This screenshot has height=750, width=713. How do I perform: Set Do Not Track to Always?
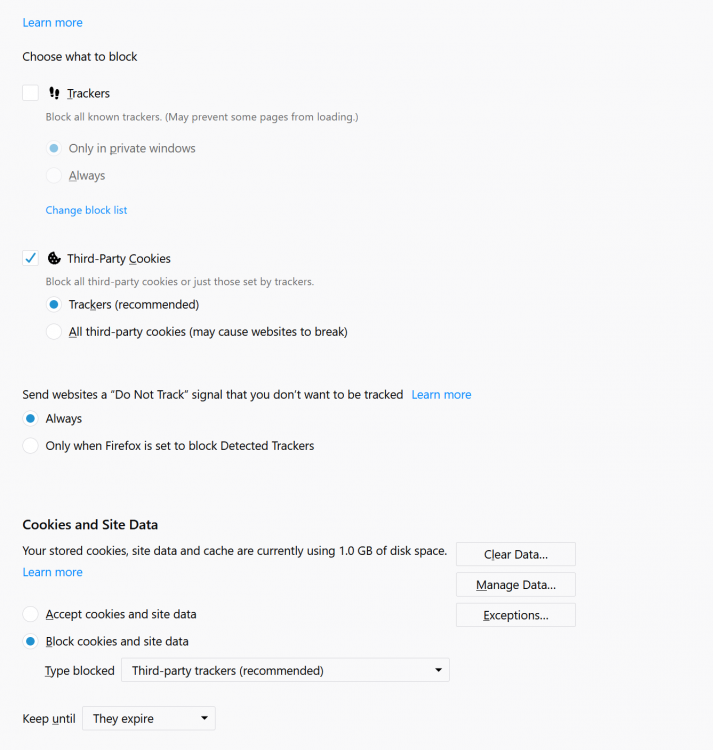tap(31, 419)
